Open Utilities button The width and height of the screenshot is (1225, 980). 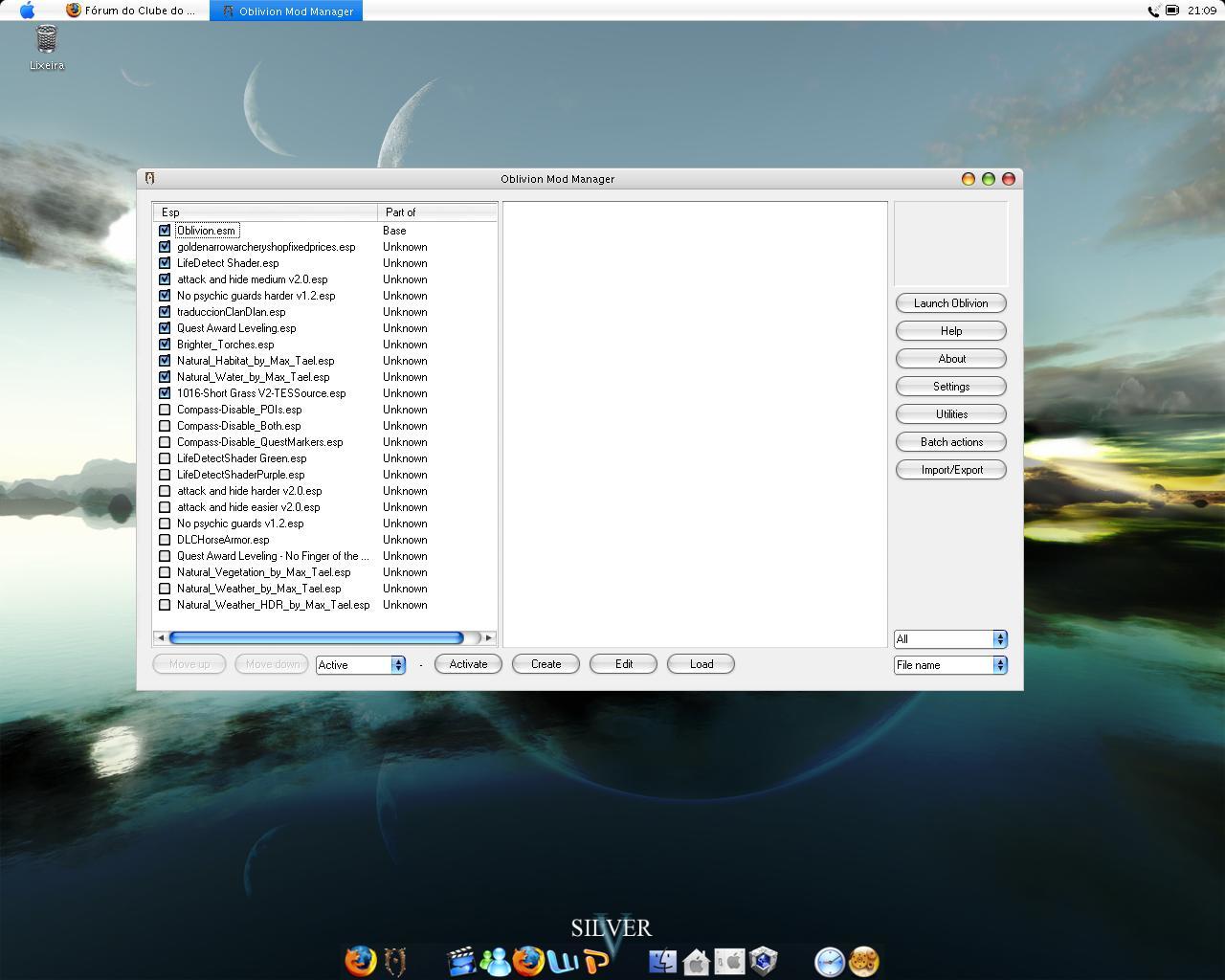point(951,414)
